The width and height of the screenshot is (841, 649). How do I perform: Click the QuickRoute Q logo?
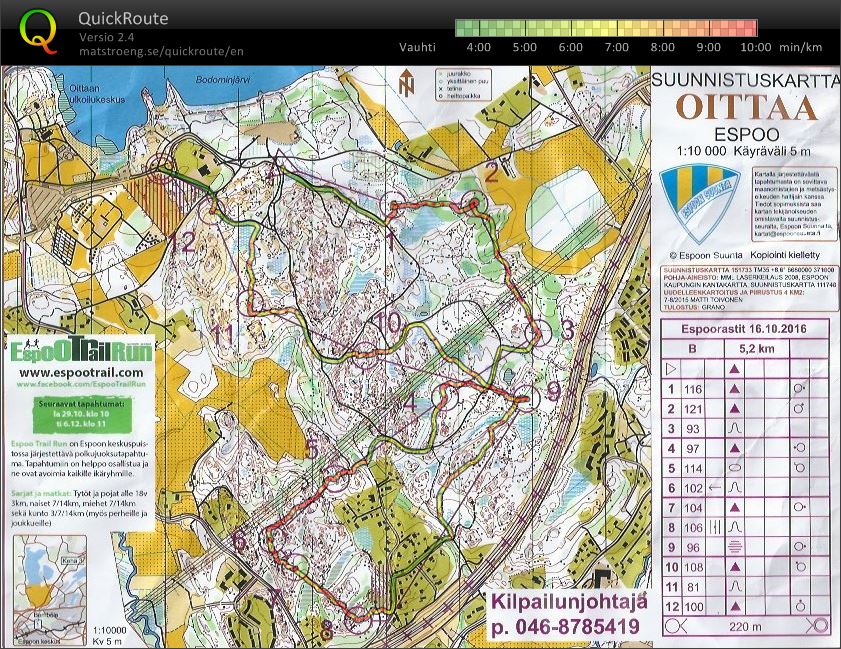click(x=38, y=31)
